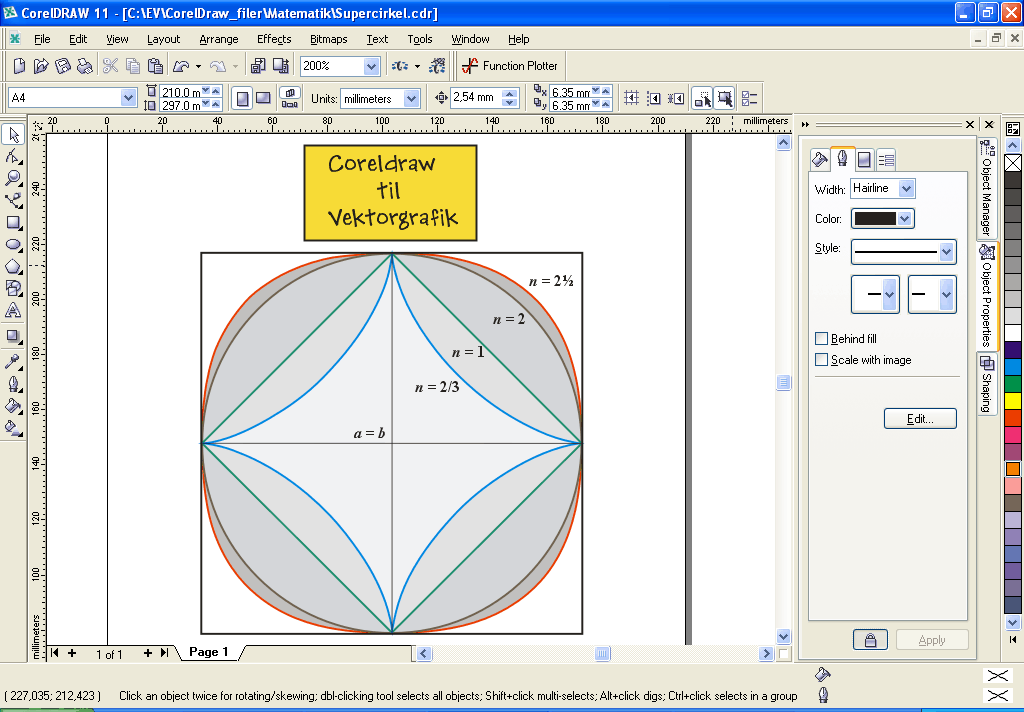Click the Open file icon
1024x712 pixels.
tap(41, 66)
